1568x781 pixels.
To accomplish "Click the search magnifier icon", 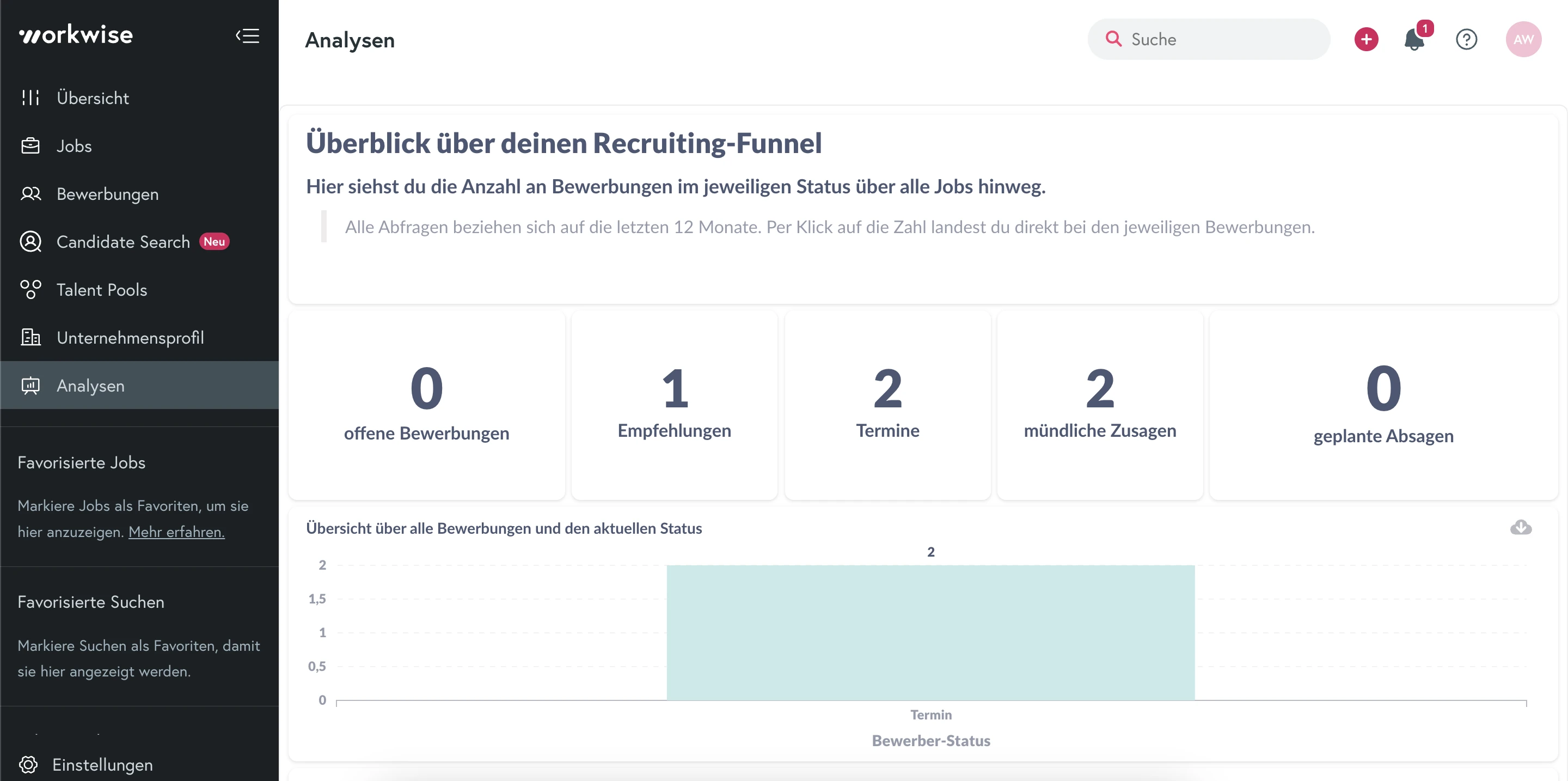I will pos(1114,39).
